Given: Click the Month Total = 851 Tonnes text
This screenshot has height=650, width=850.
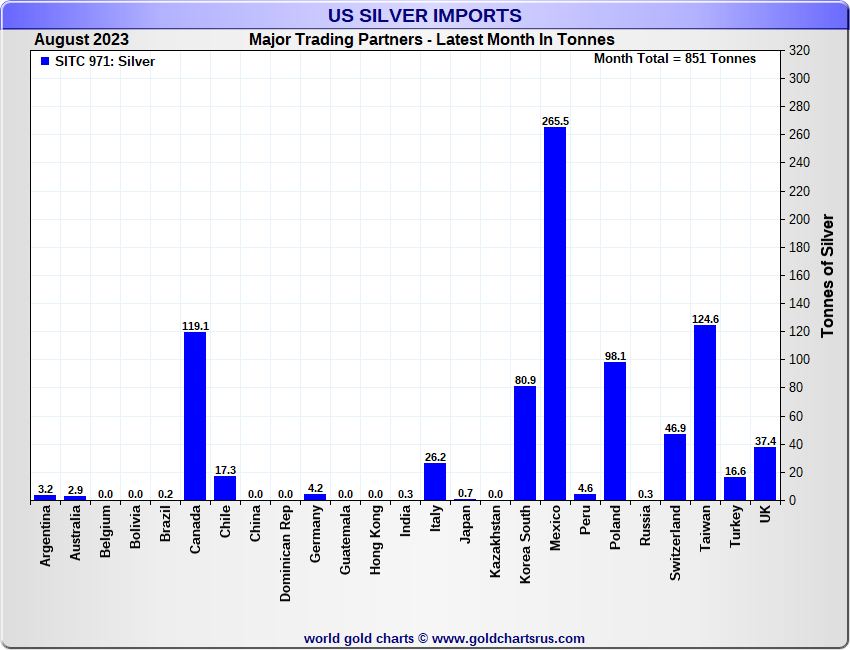Looking at the screenshot, I should pos(675,59).
